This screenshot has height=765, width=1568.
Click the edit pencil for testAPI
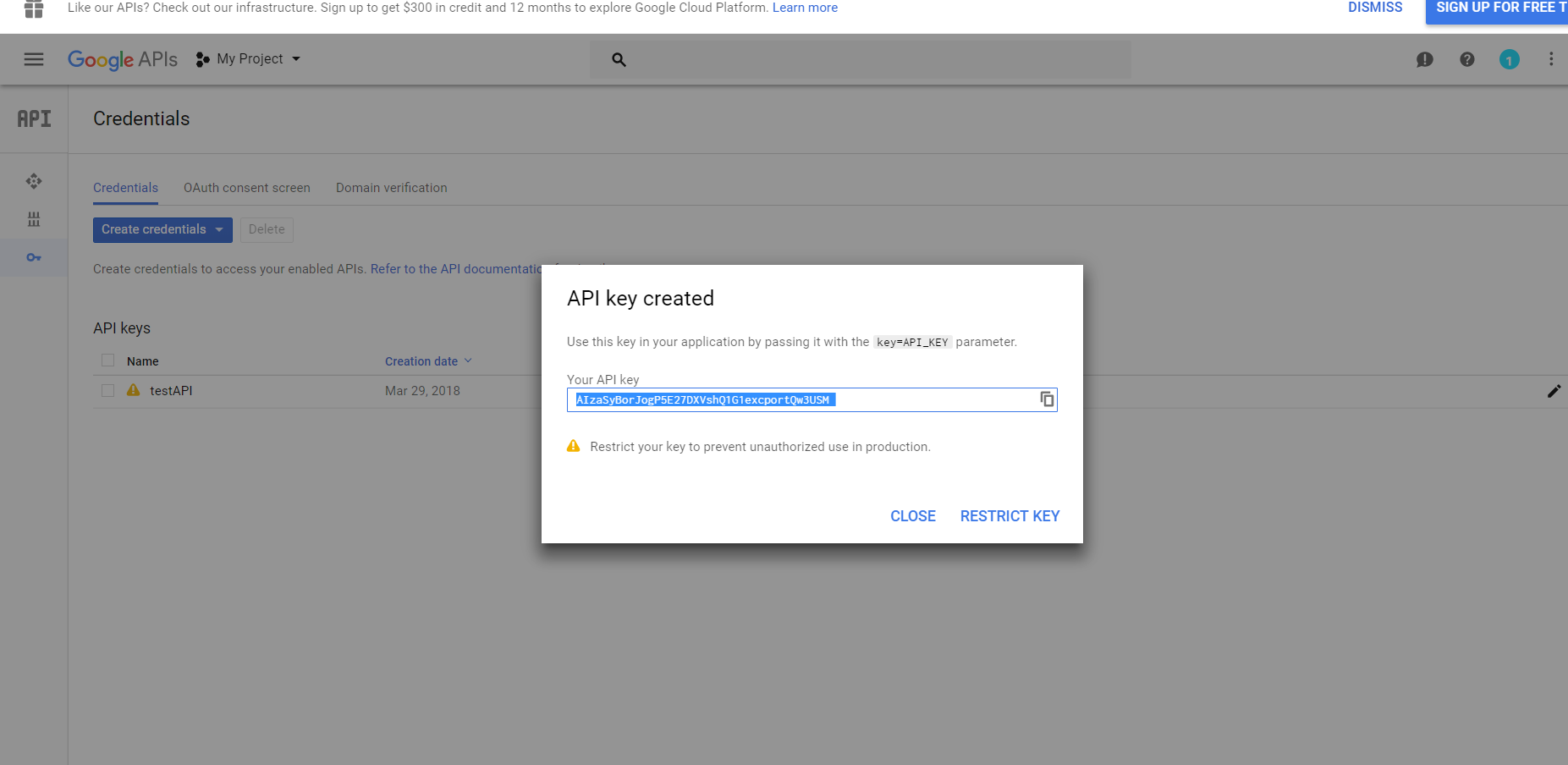pos(1554,391)
